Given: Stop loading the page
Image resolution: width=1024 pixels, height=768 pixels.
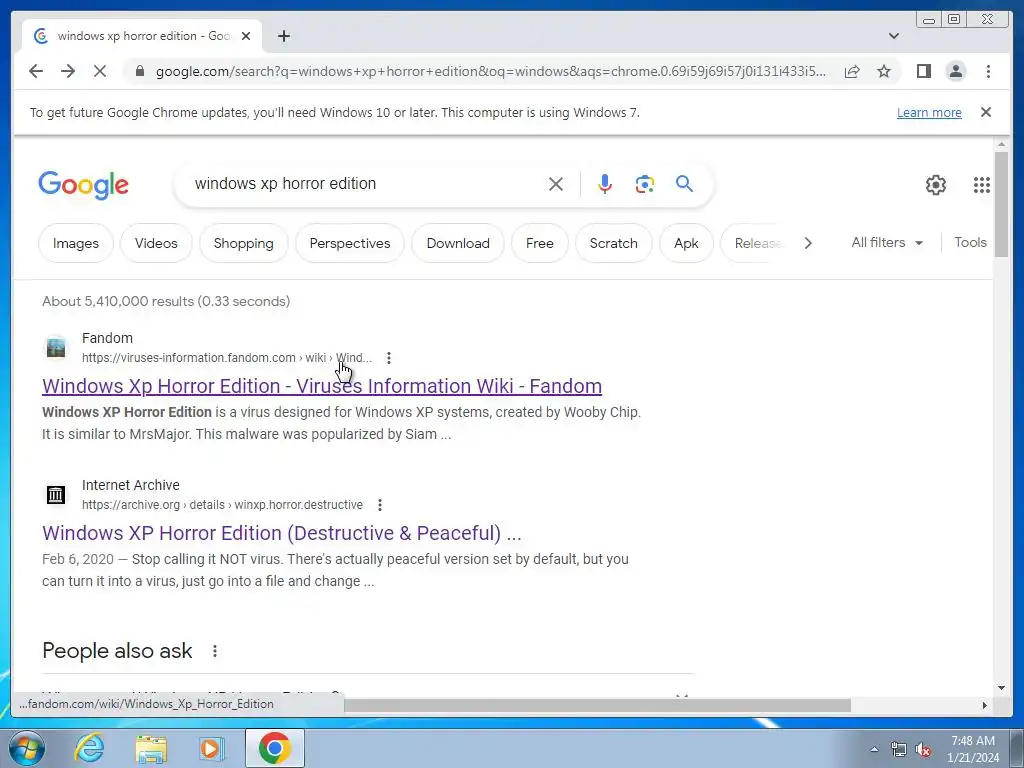Looking at the screenshot, I should pos(100,71).
